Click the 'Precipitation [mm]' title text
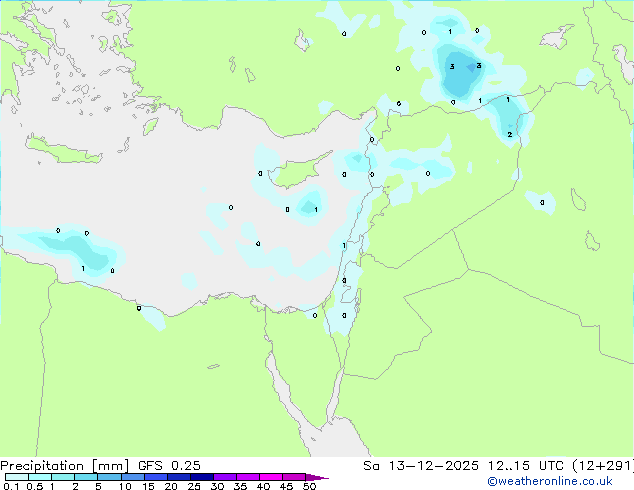 point(65,466)
